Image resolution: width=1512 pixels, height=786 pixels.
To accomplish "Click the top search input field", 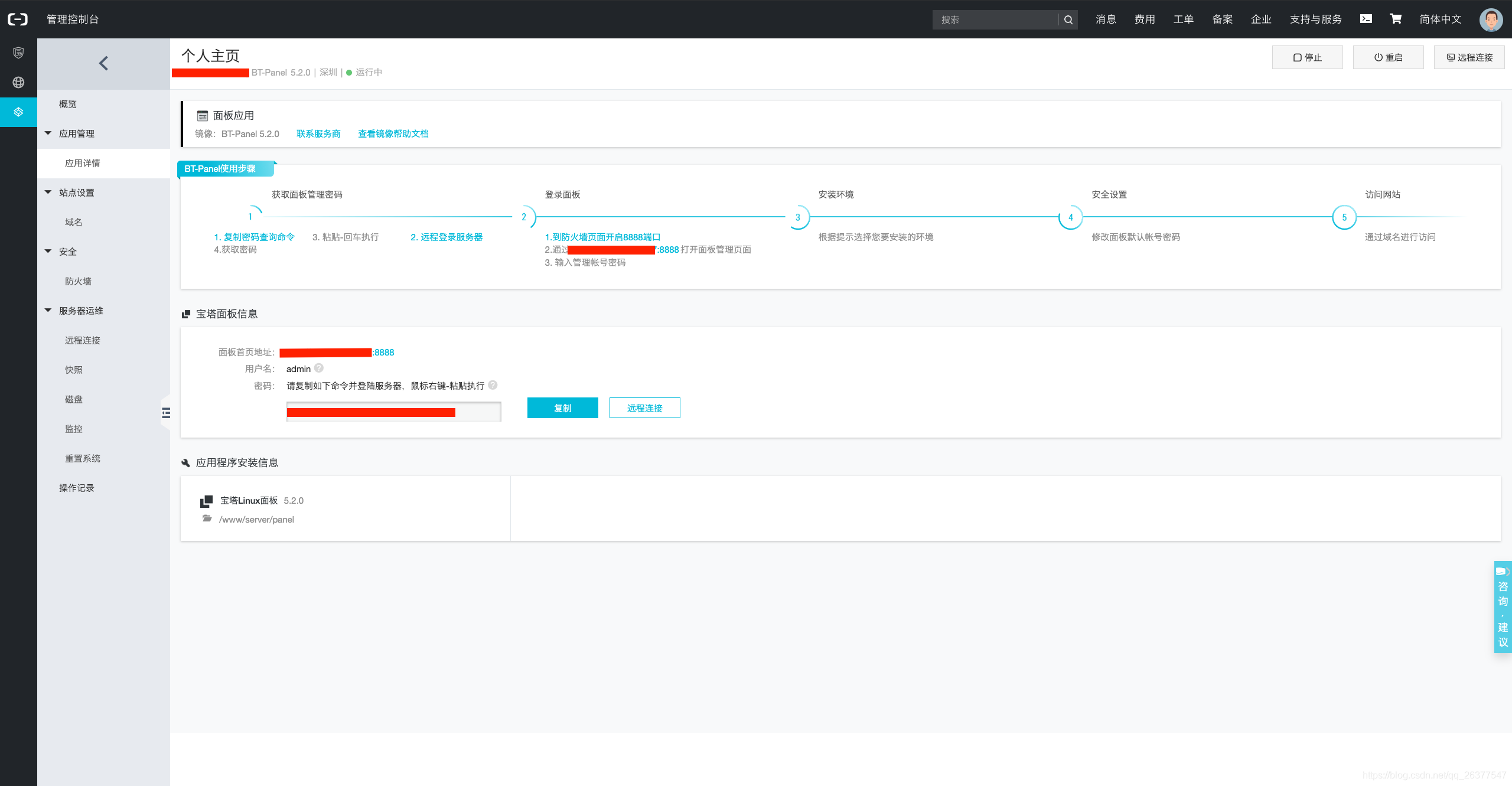I will click(x=995, y=19).
